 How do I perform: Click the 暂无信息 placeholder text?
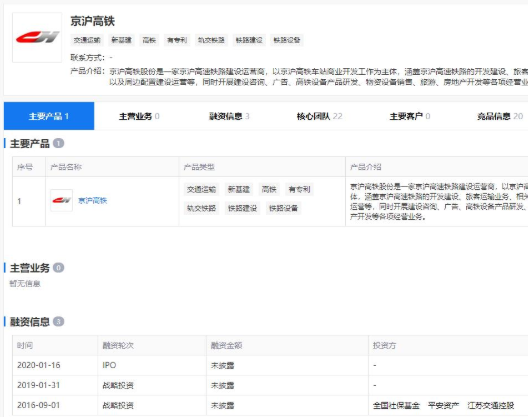pyautogui.click(x=25, y=284)
